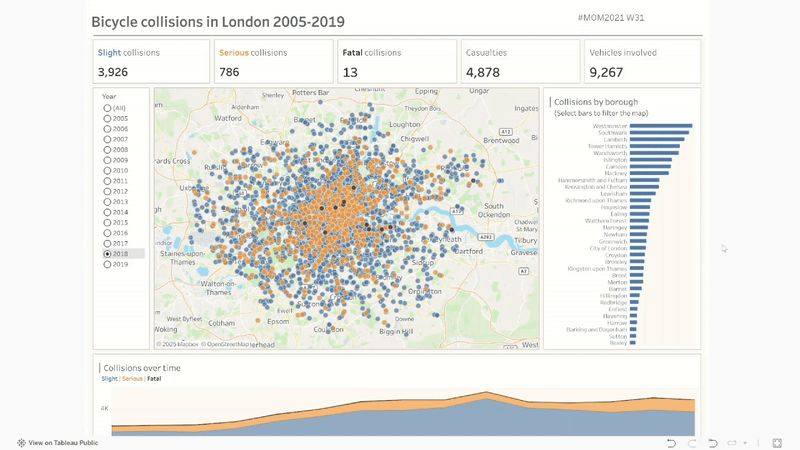This screenshot has width=800, height=450.
Task: Select the 2019 year radio button
Action: [x=107, y=264]
